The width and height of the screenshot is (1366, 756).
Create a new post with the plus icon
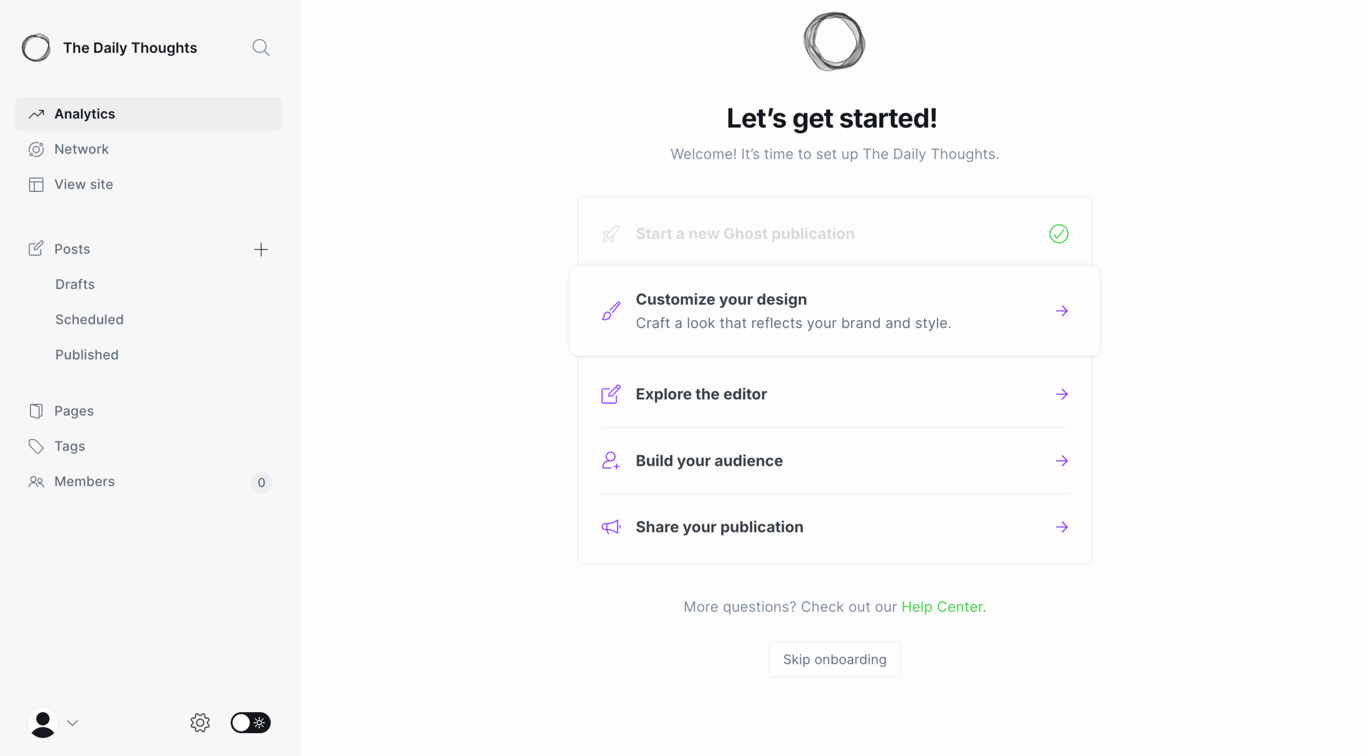click(x=261, y=248)
